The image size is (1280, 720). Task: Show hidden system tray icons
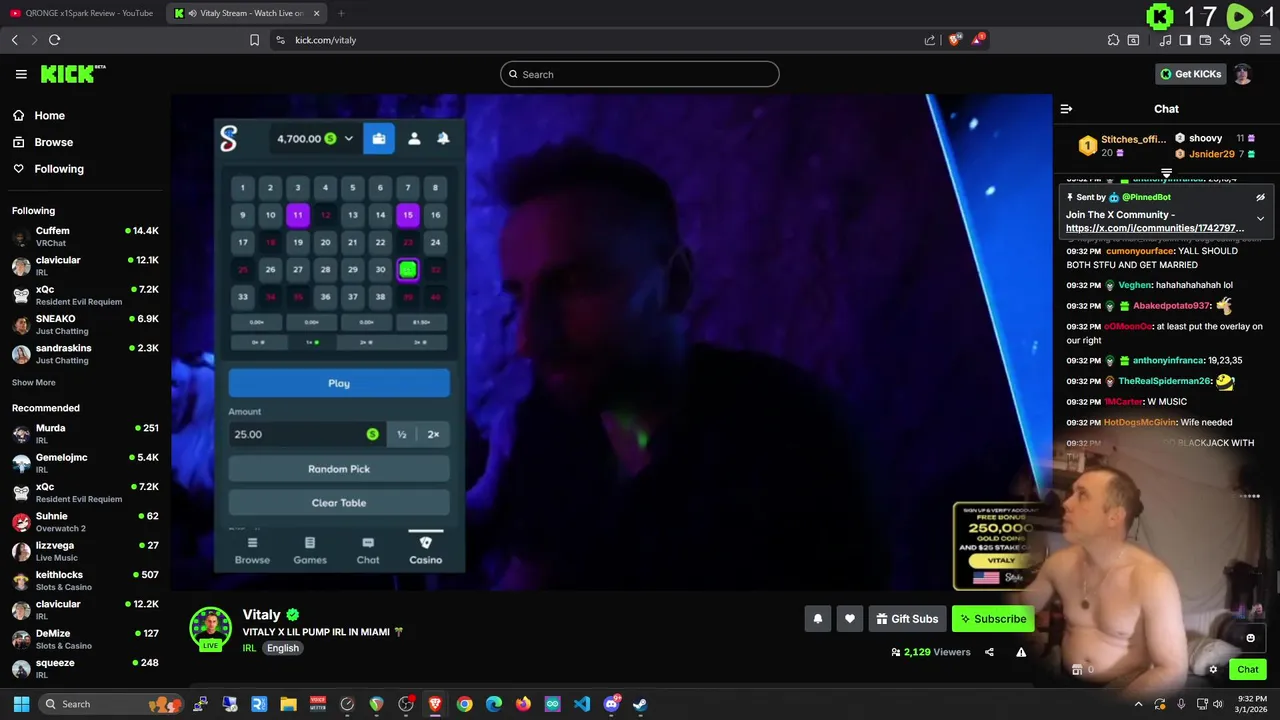[1138, 704]
